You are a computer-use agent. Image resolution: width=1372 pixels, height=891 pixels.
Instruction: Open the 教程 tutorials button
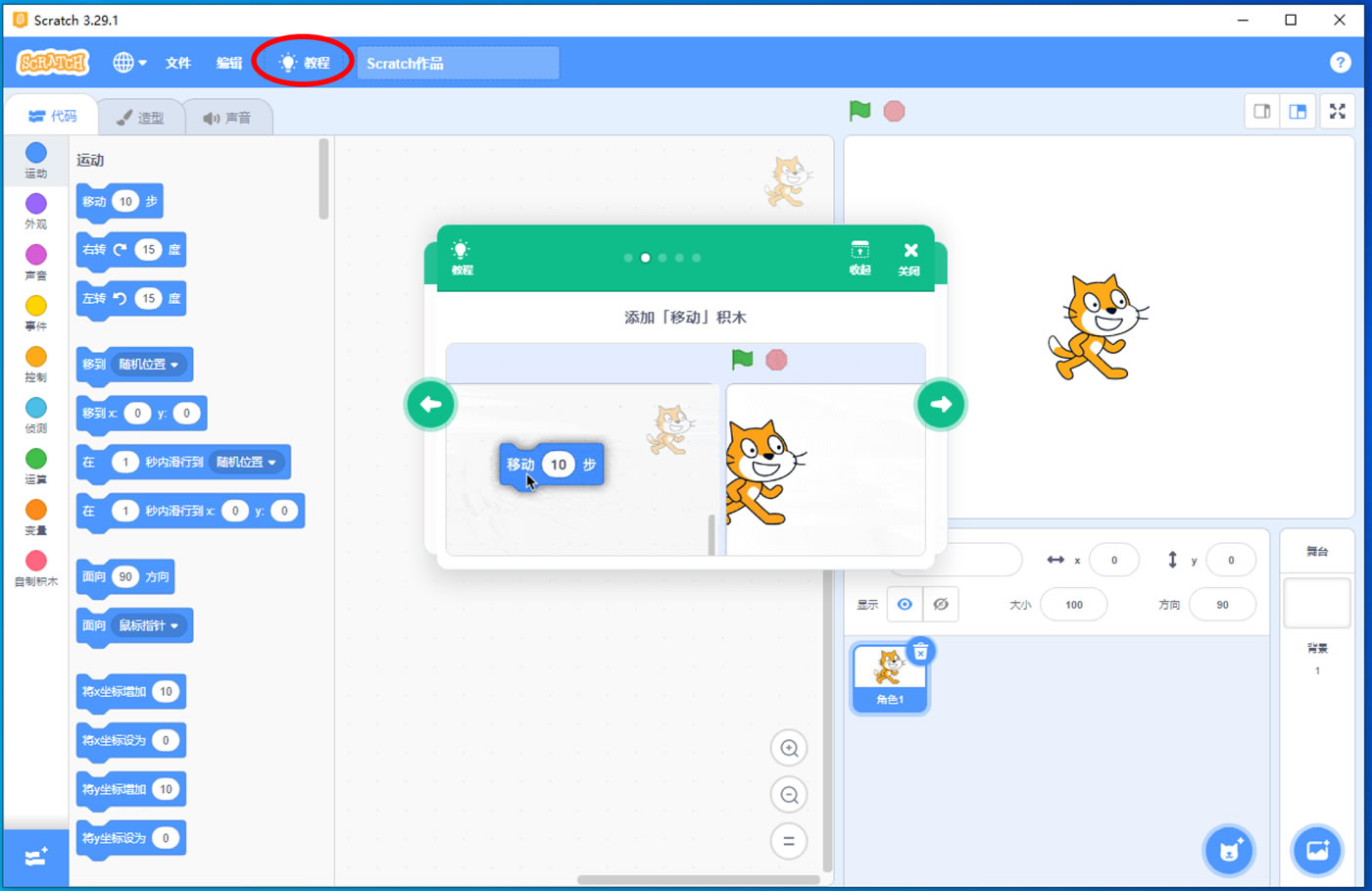(304, 63)
